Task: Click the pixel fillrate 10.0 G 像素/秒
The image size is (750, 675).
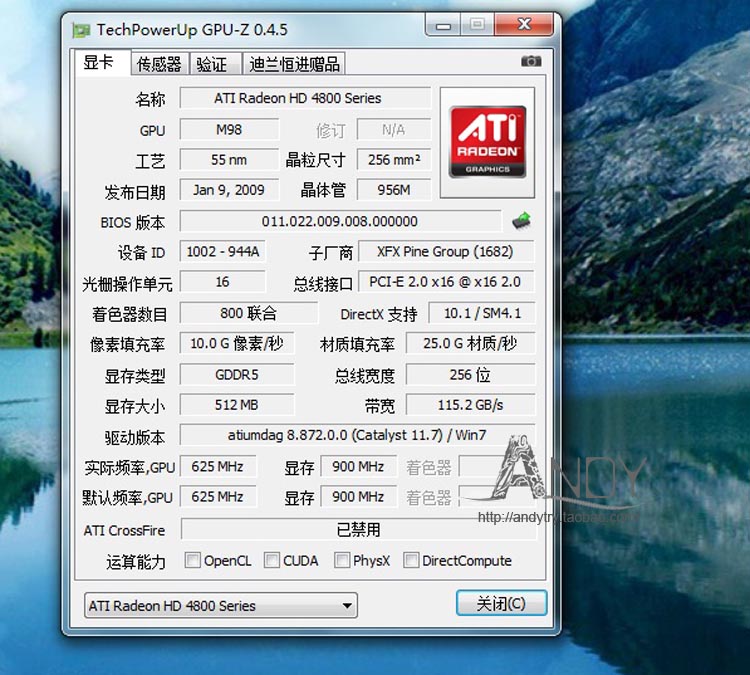Action: pos(237,343)
